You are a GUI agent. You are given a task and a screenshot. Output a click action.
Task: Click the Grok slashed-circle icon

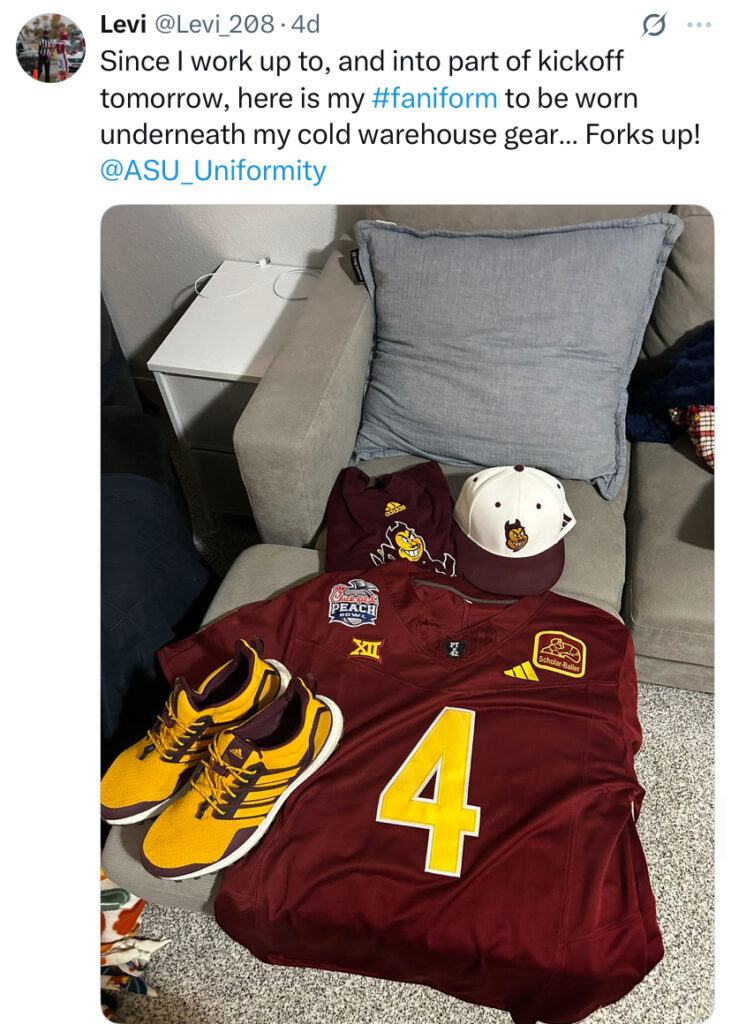coord(654,25)
